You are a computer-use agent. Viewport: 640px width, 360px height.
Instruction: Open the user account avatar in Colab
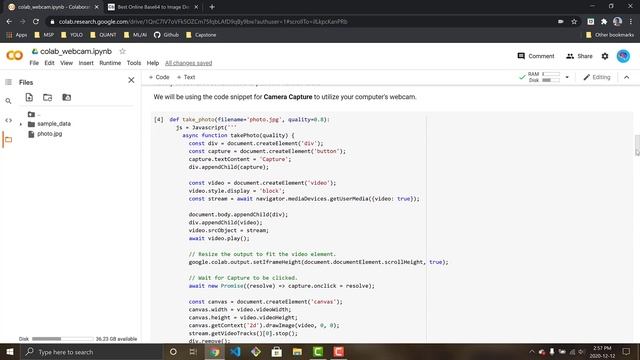click(623, 56)
